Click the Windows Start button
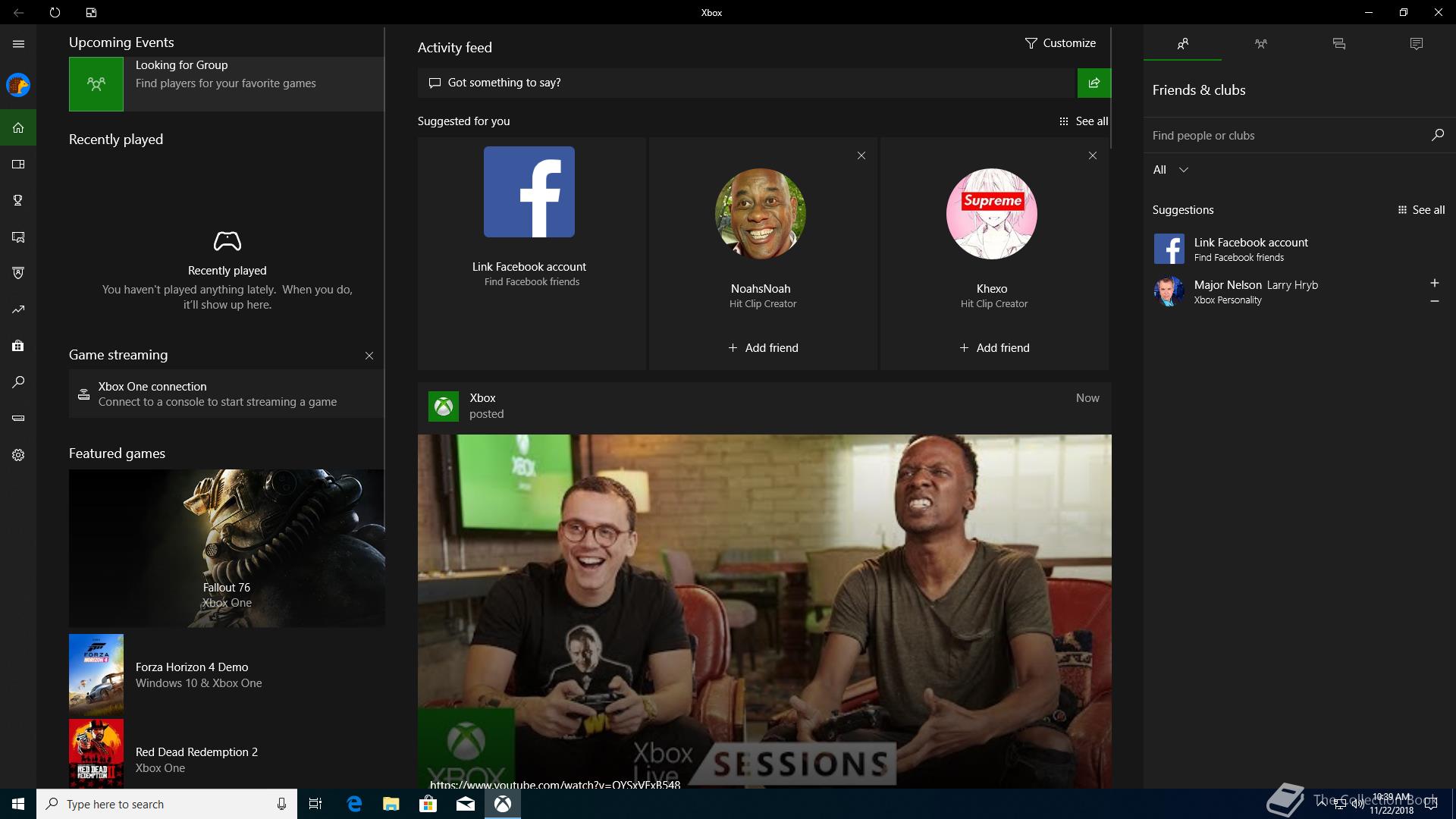 [x=18, y=804]
